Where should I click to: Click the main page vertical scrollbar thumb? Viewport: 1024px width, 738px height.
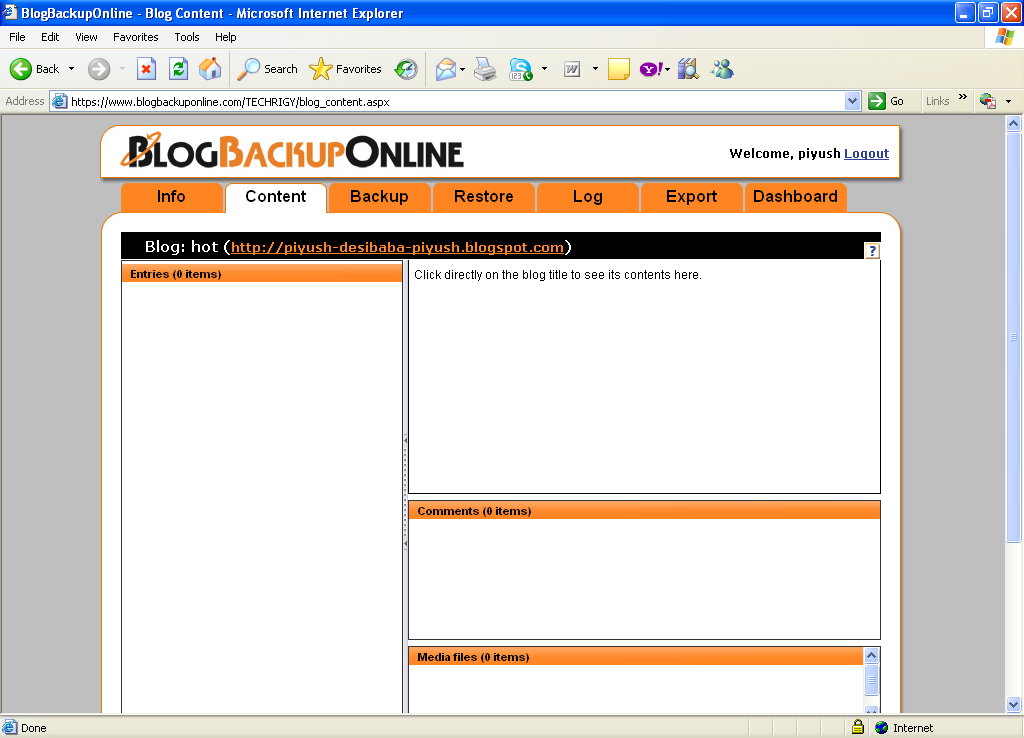[x=1014, y=336]
